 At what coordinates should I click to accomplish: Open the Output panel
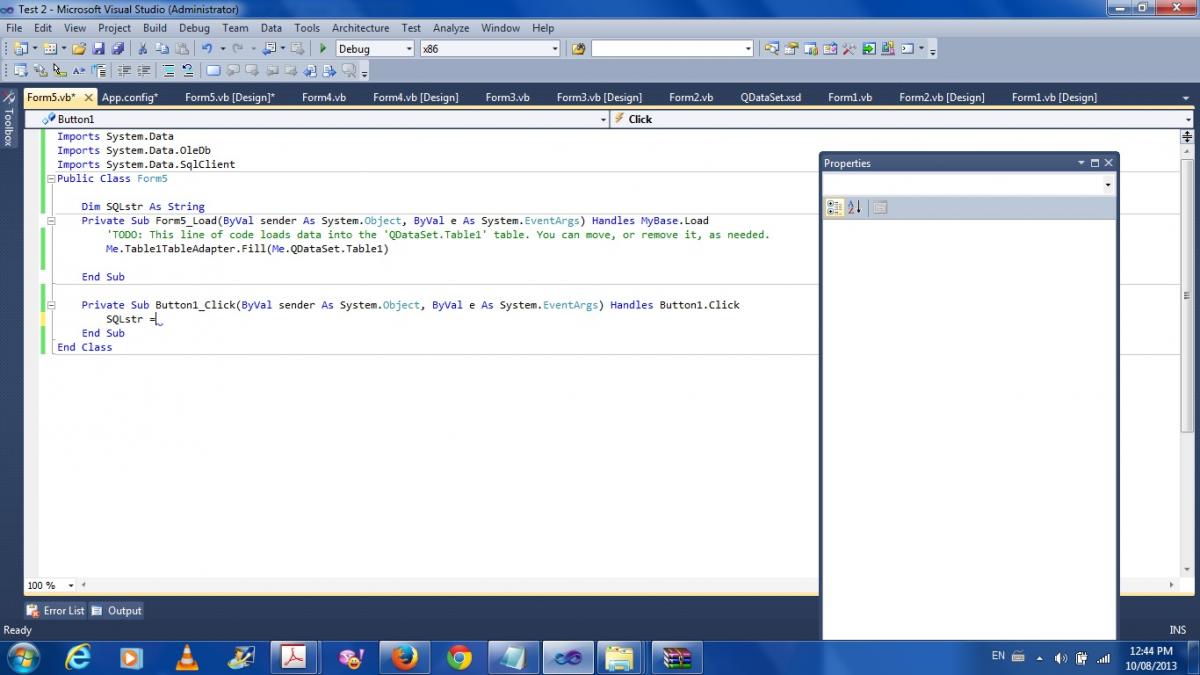[117, 610]
